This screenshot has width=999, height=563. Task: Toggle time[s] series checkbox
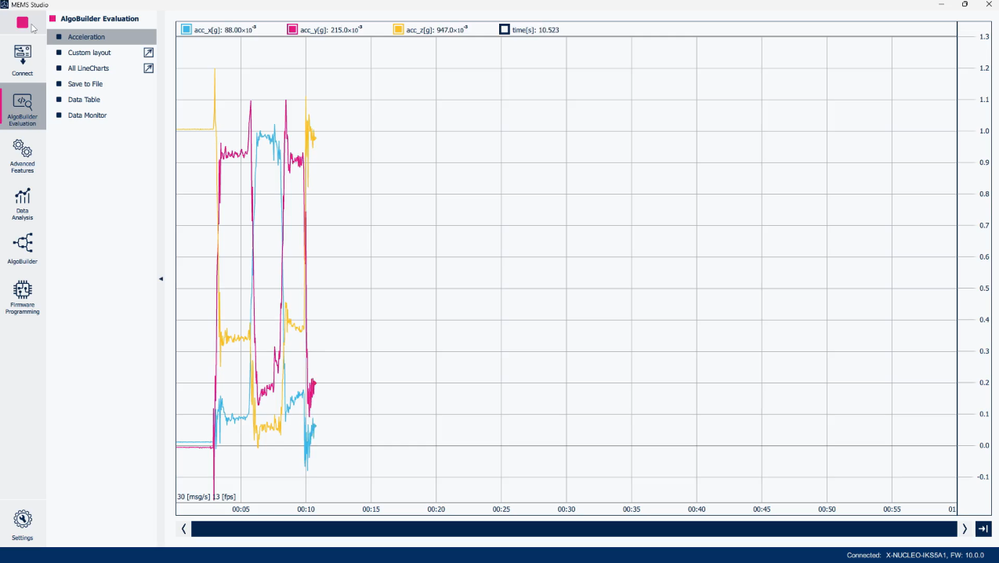(x=504, y=29)
